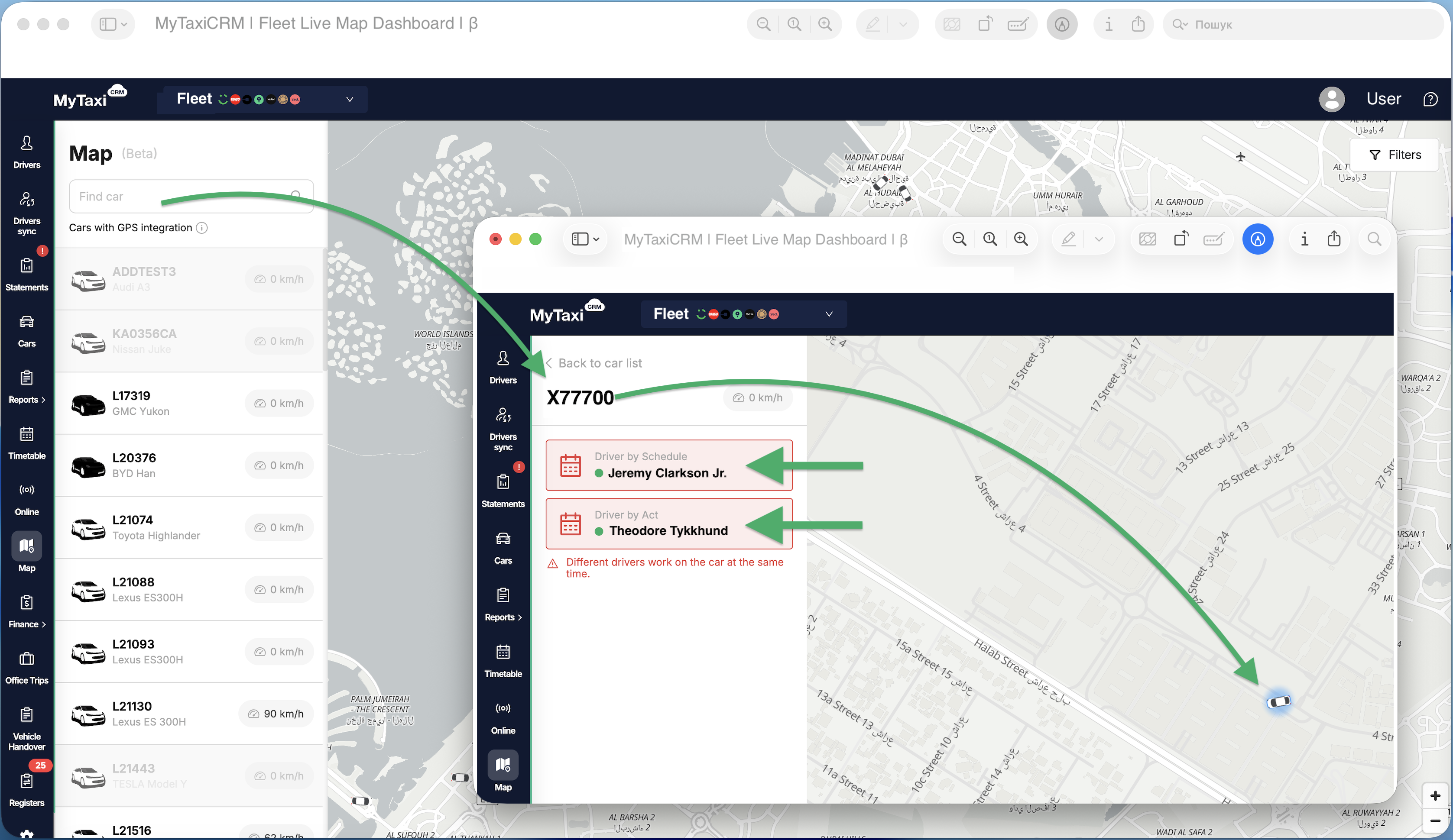
Task: Open Vehicle Handover in outer sidebar
Action: [26, 728]
